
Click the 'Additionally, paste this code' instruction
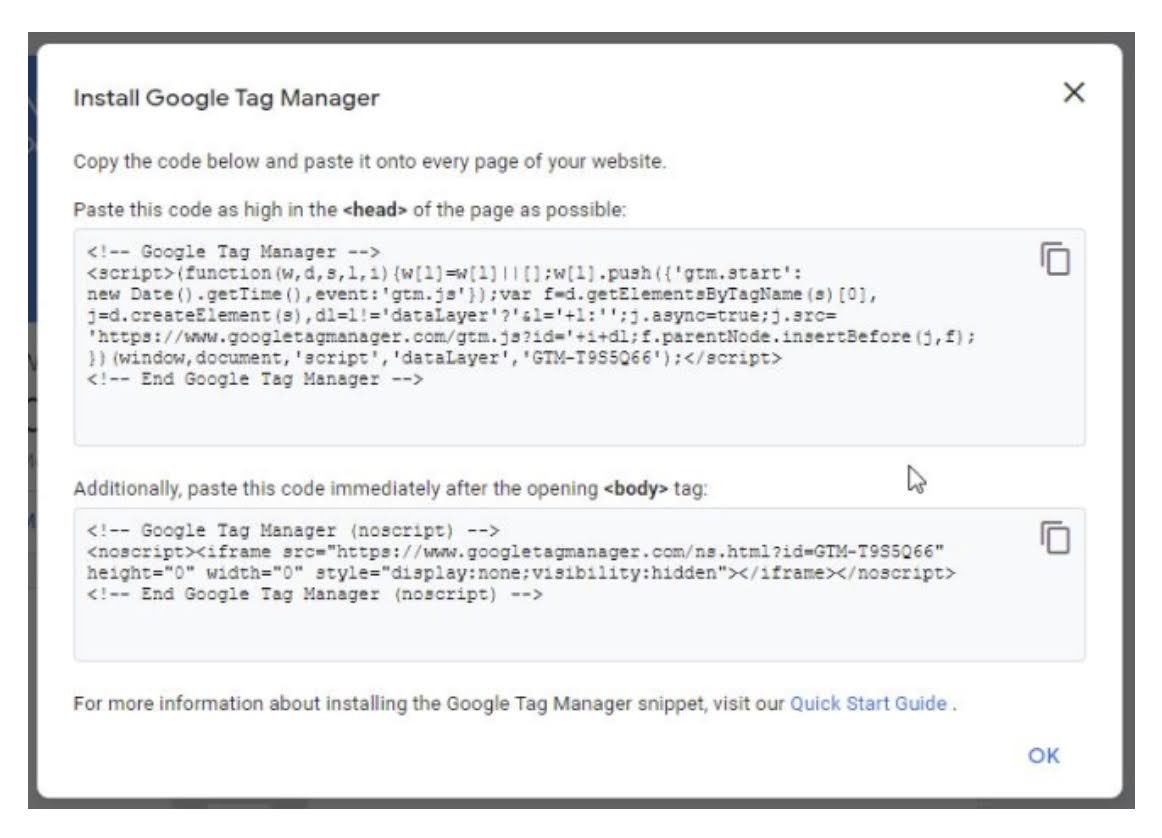coord(391,489)
